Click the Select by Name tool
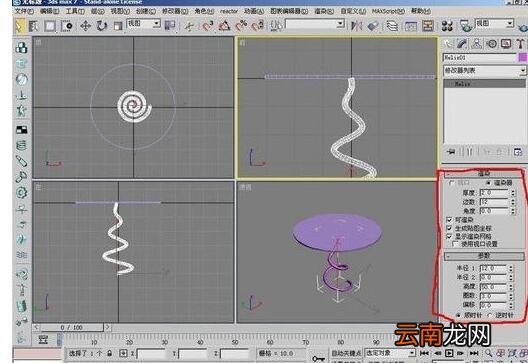 click(33, 26)
